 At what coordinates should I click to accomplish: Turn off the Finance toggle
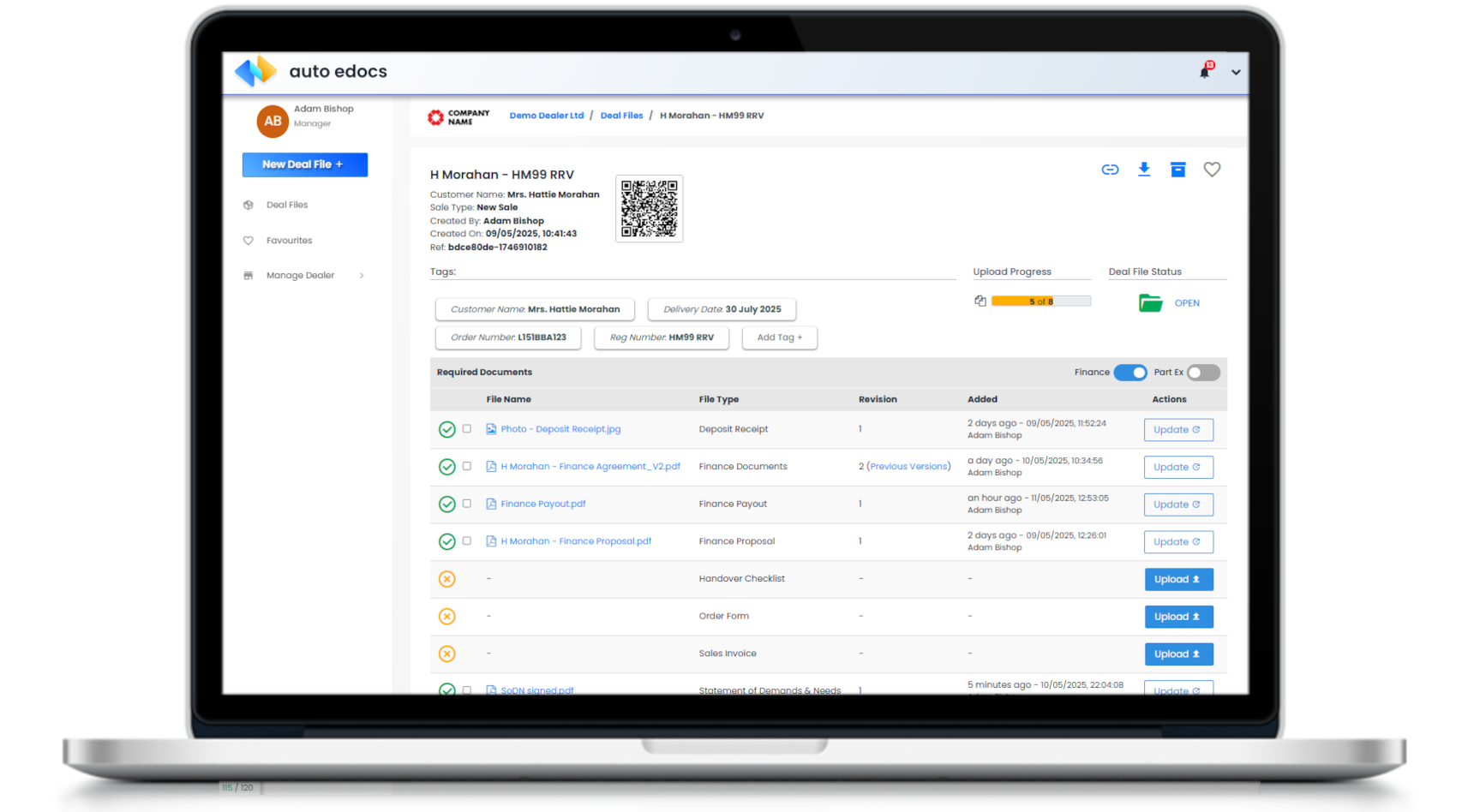[x=1130, y=373]
